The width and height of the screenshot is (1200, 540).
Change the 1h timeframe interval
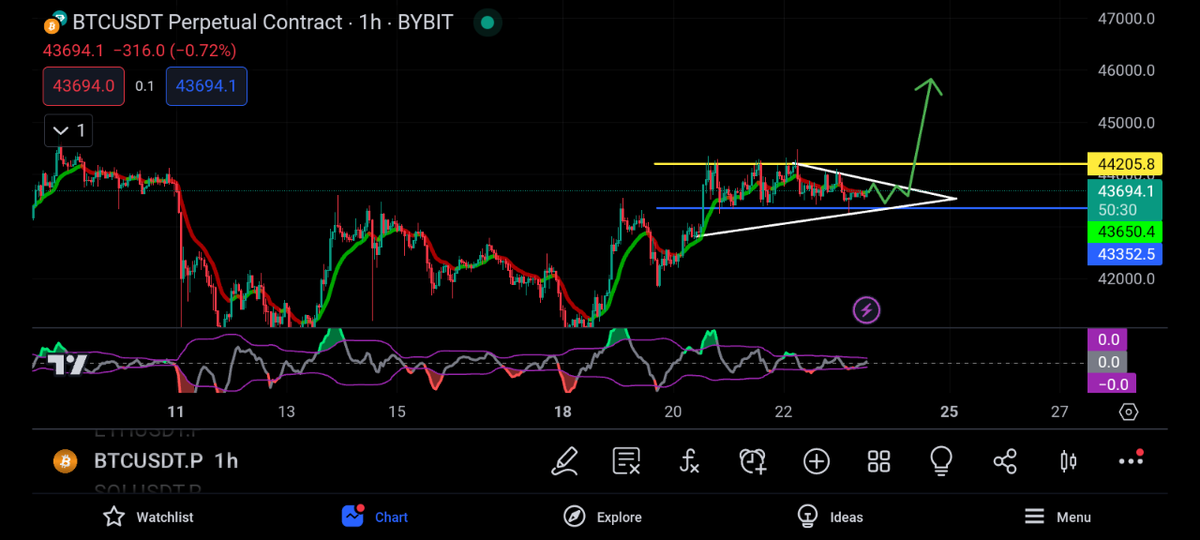(226, 461)
